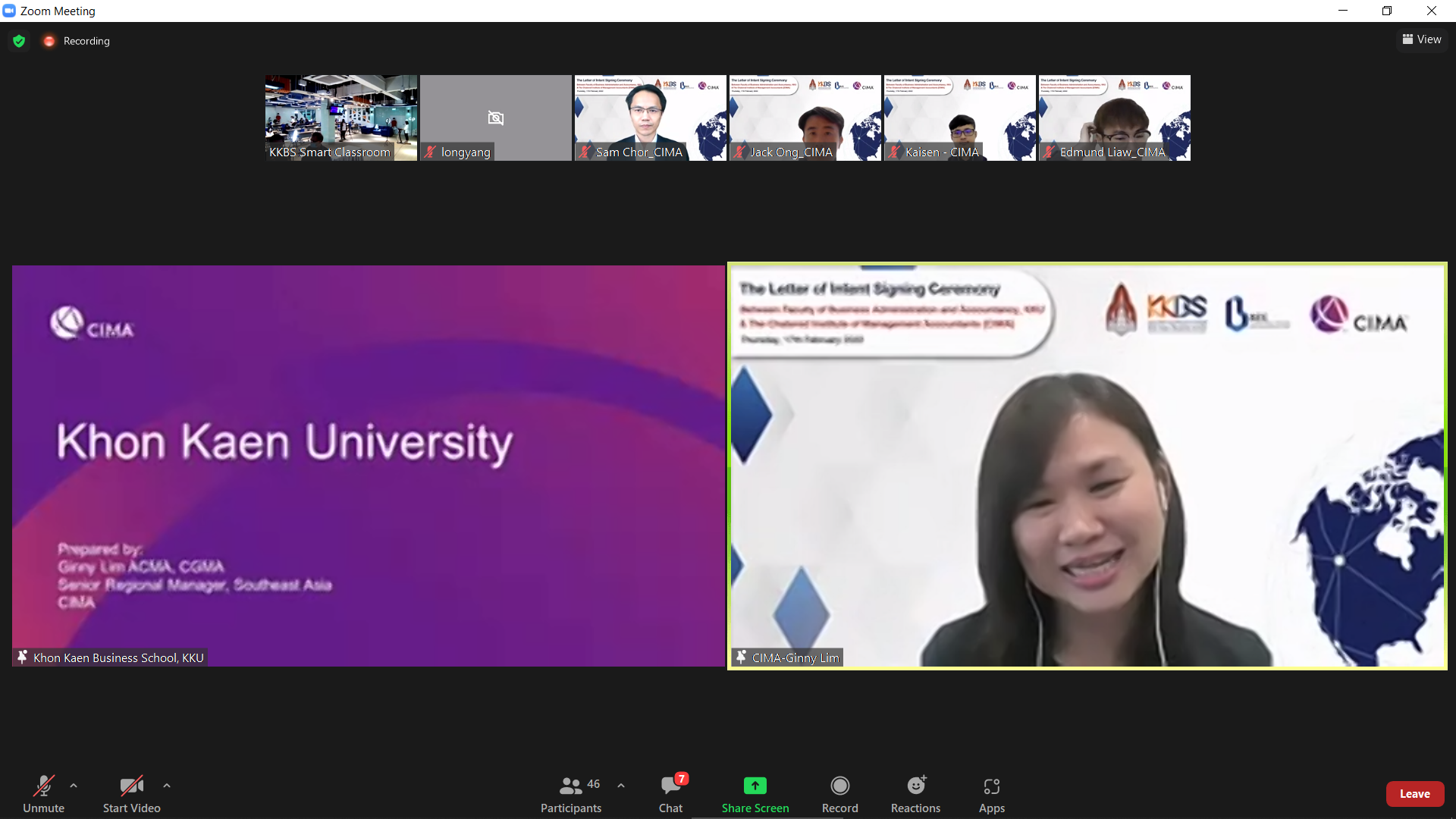Select the longyang participant tile
The image size is (1456, 819).
click(x=496, y=118)
